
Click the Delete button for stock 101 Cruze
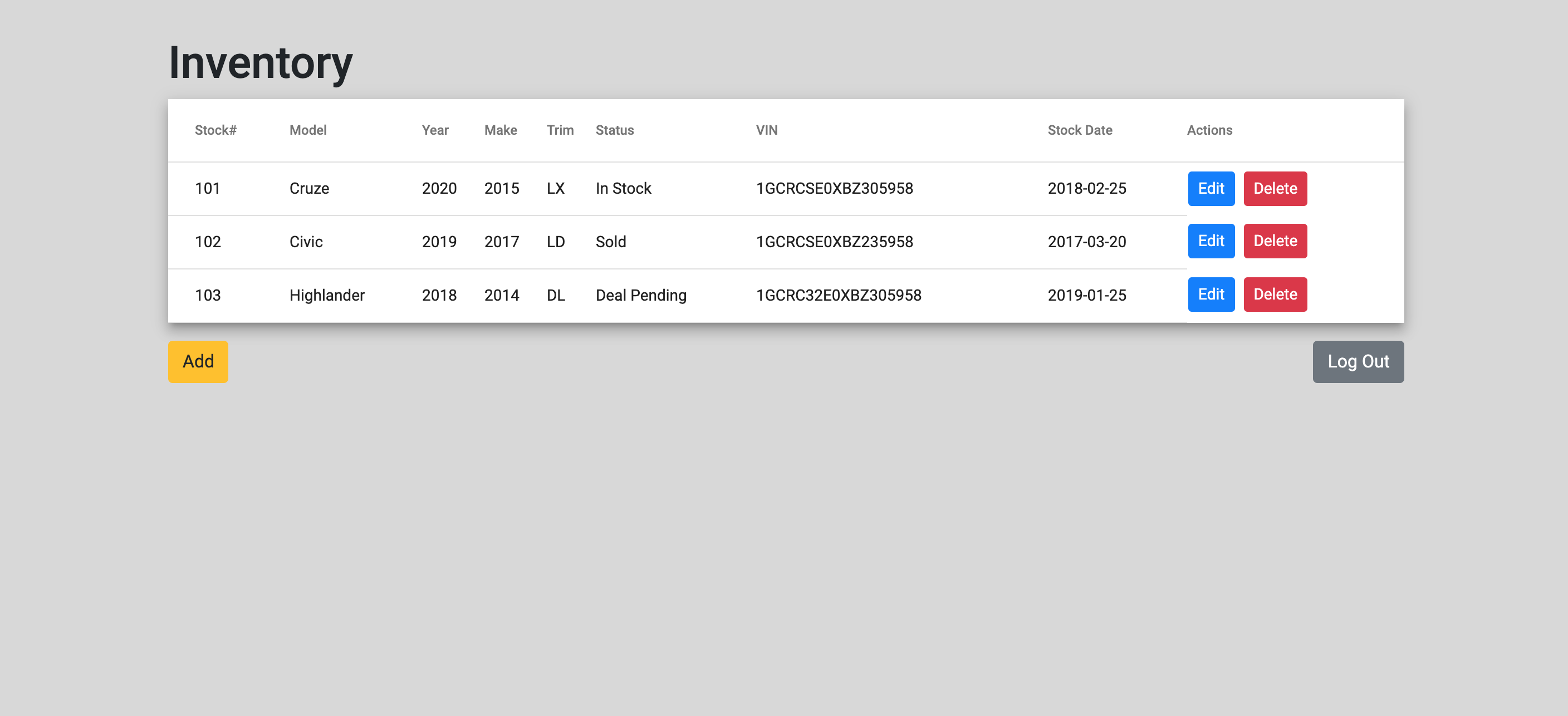click(1275, 188)
